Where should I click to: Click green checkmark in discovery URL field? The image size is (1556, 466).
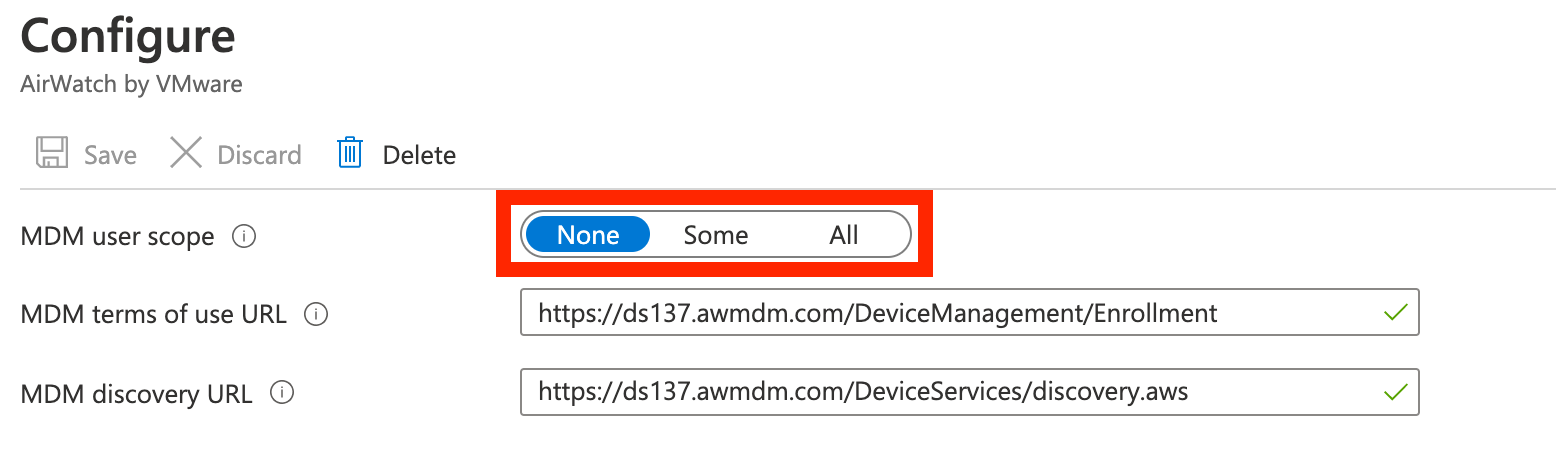pos(1395,391)
